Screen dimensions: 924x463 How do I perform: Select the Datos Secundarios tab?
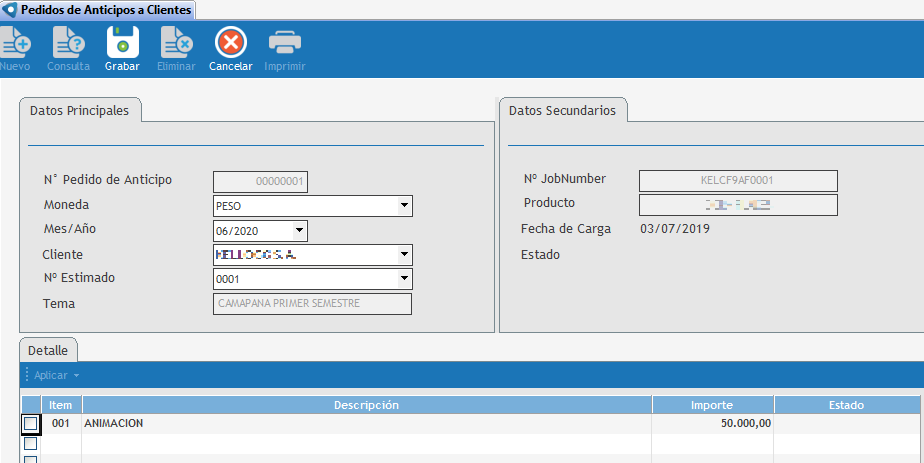pos(562,110)
